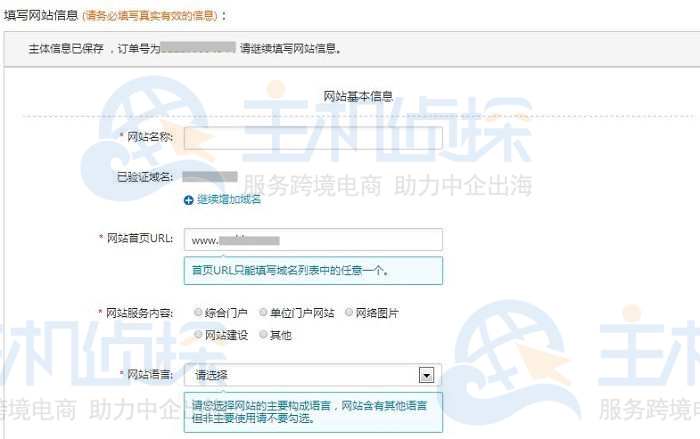Click the plus icon beside 继续增加域名
Screen dimensions: 700x439
tap(189, 200)
